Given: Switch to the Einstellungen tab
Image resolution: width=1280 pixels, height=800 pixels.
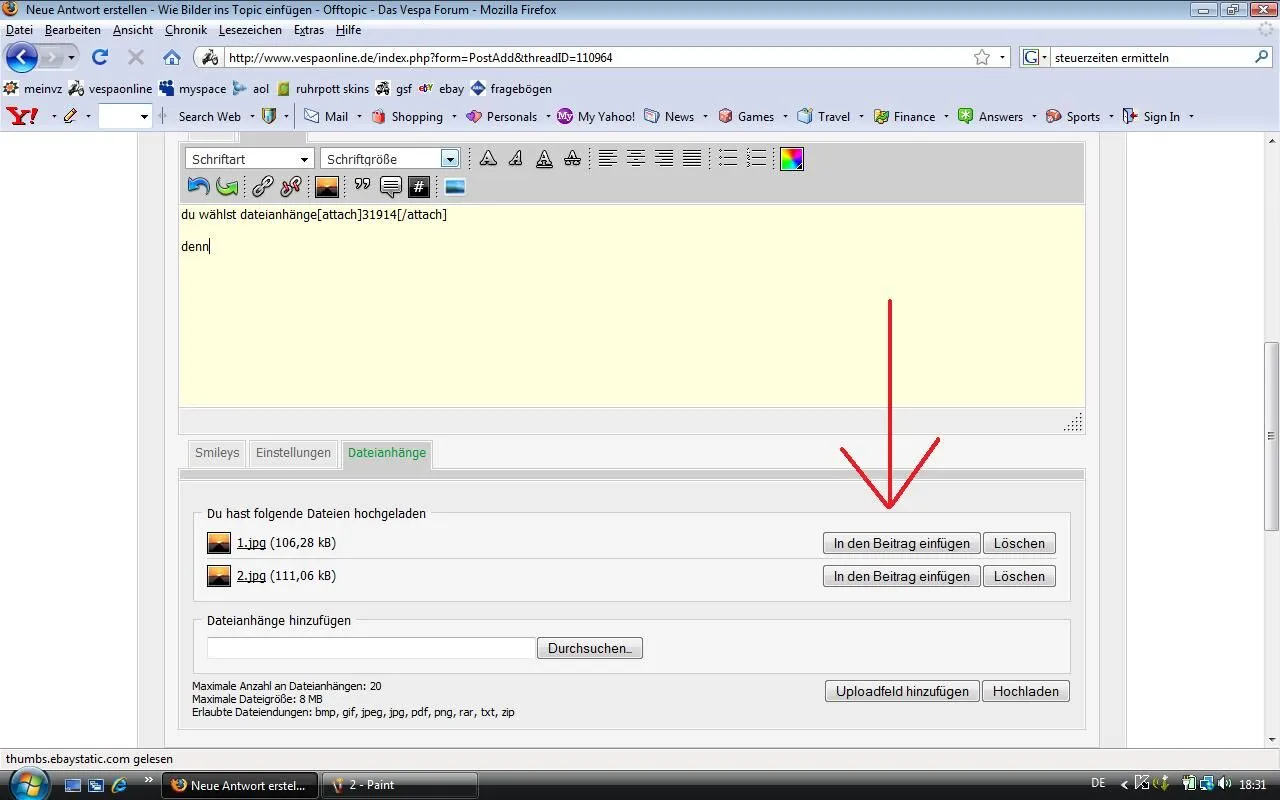Looking at the screenshot, I should (293, 453).
